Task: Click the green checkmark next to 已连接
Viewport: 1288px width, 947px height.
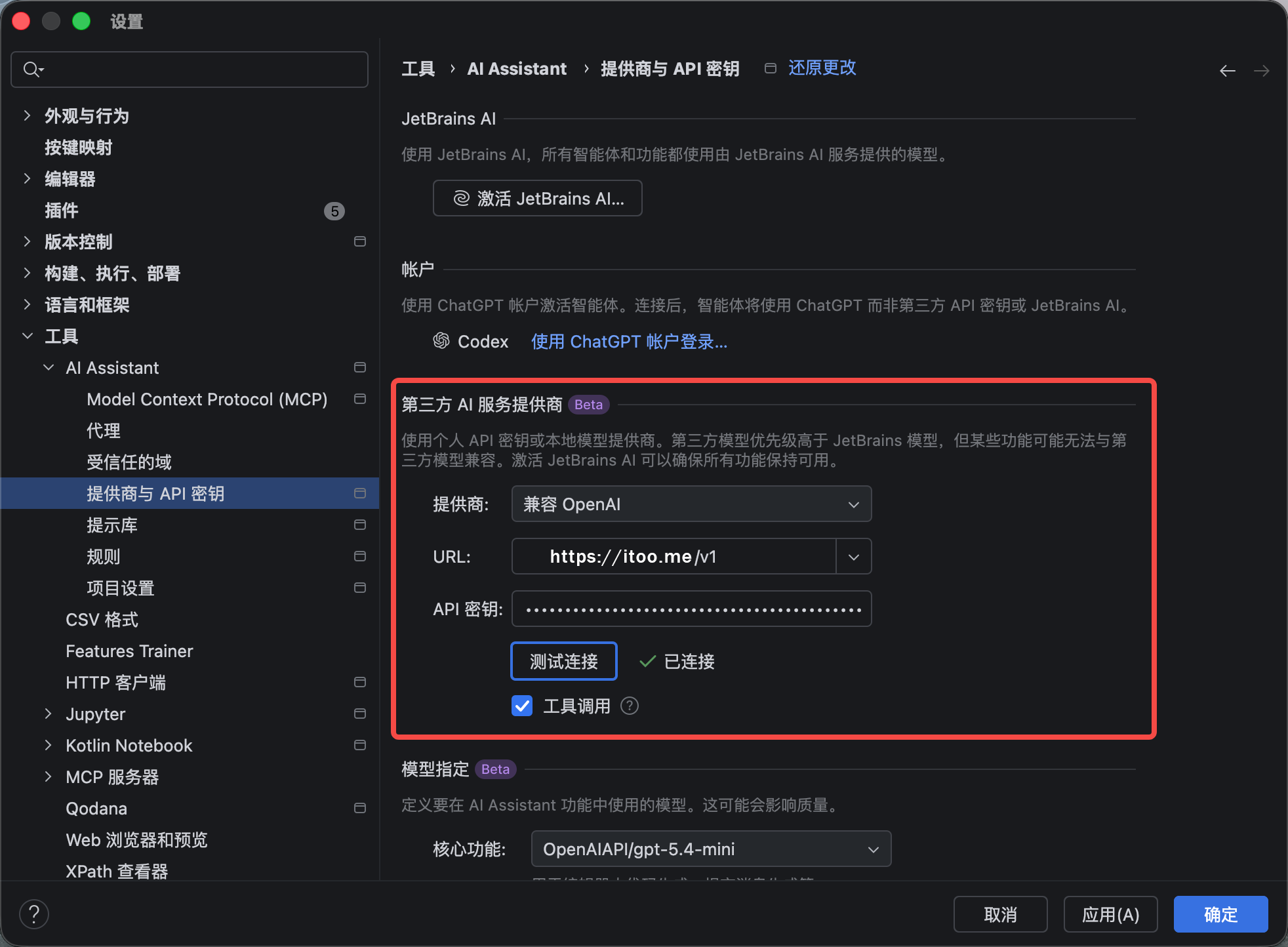Action: (x=647, y=661)
